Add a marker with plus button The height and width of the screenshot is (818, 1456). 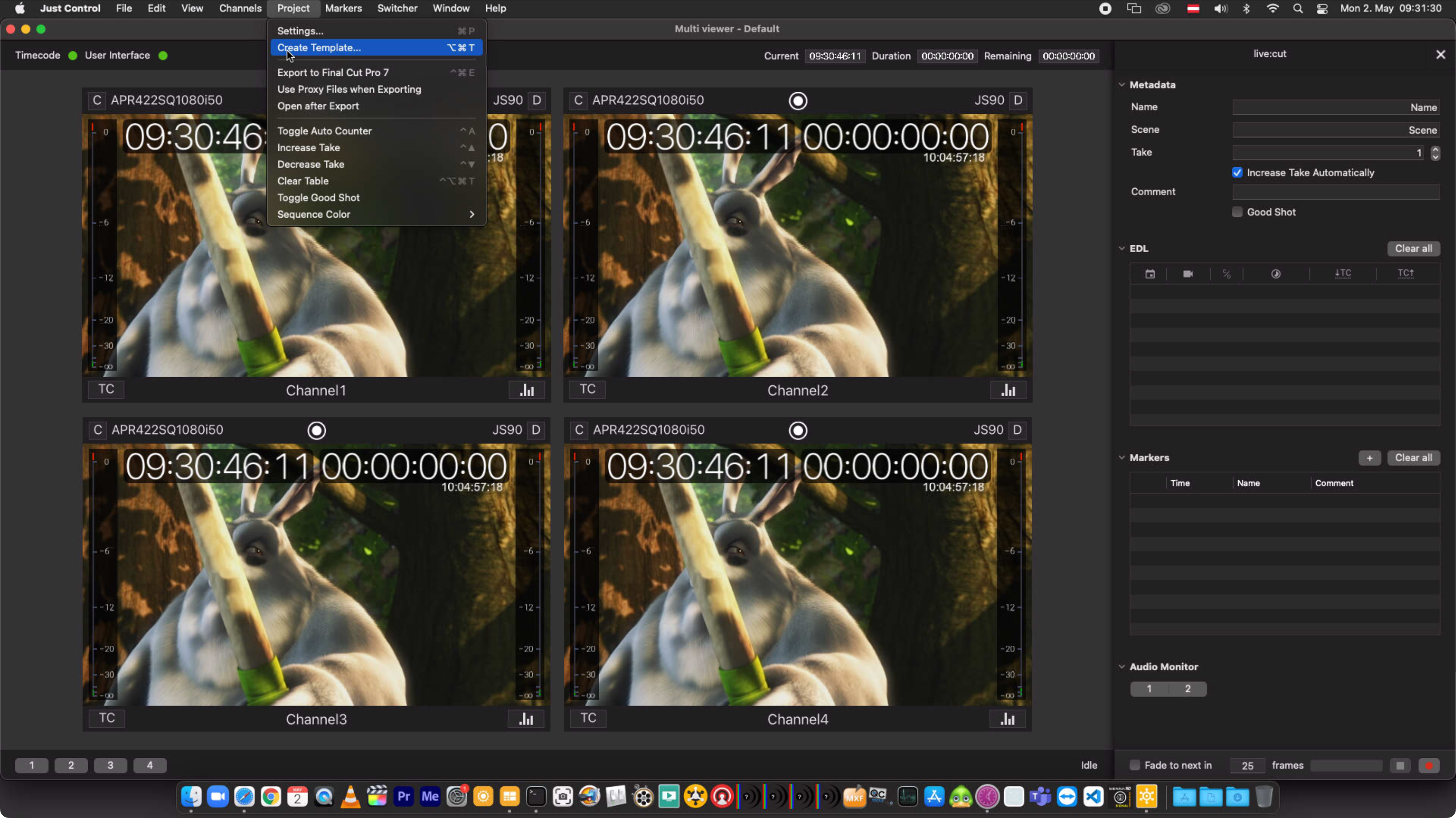1370,458
